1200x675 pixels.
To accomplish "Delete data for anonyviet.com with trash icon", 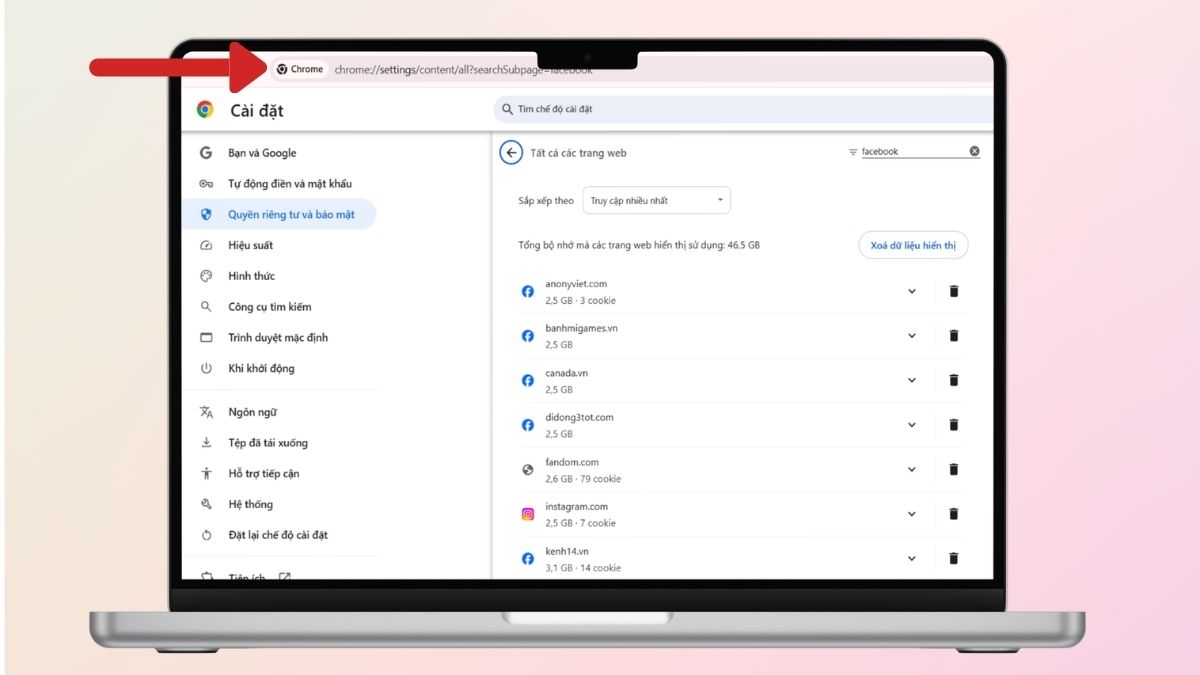I will pyautogui.click(x=954, y=291).
